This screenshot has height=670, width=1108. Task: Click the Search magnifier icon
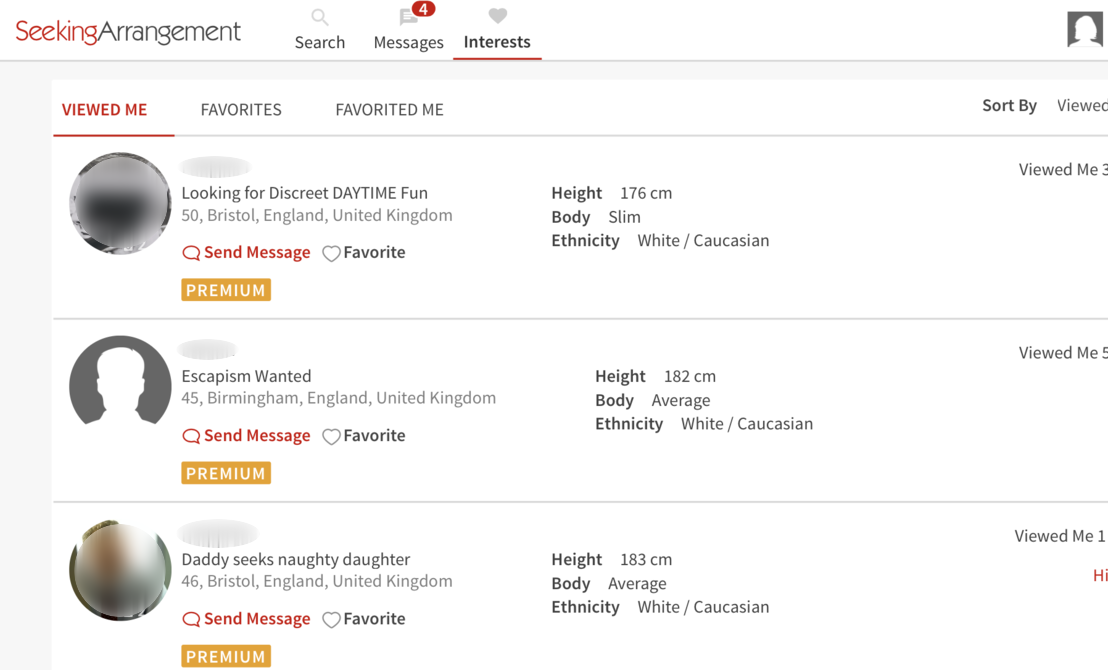pos(319,17)
